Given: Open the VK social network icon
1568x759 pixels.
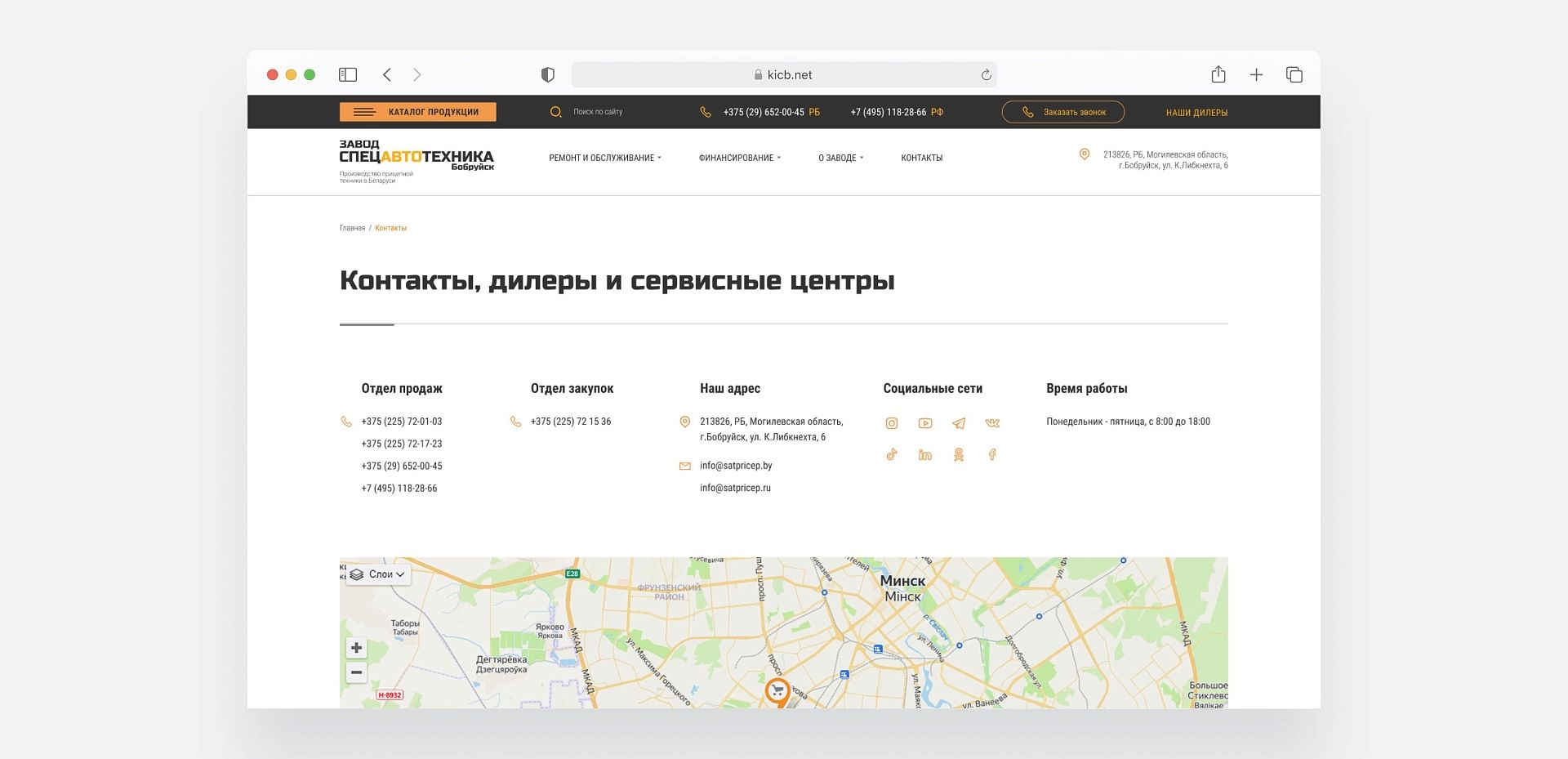Looking at the screenshot, I should click(x=991, y=423).
